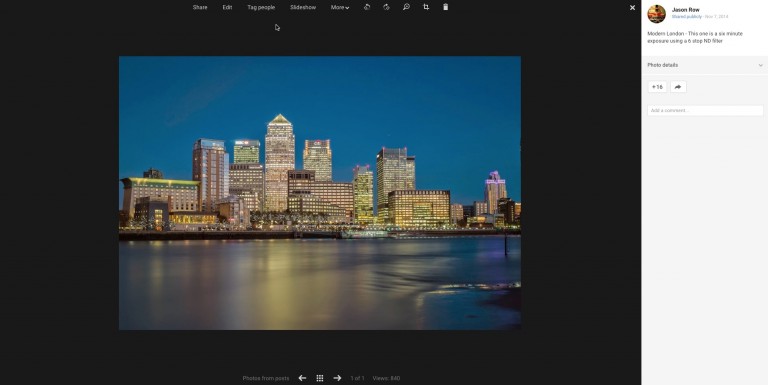Open the photo grid view icon

(x=320, y=378)
